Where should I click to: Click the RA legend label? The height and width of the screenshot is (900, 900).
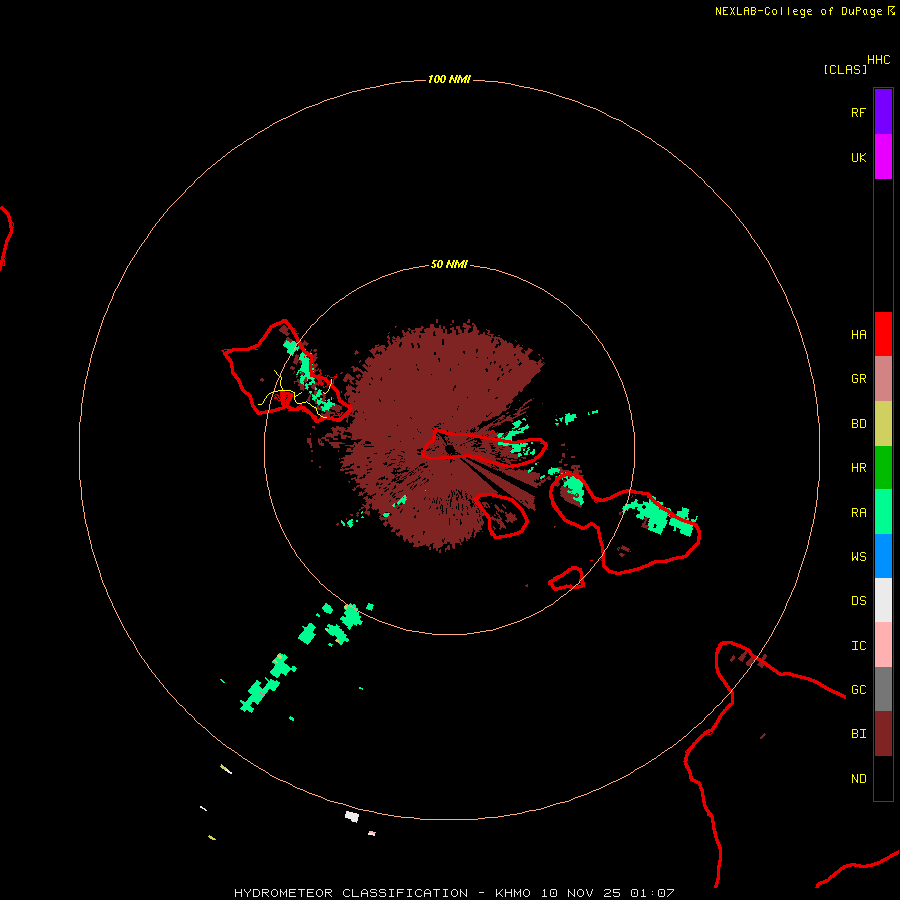[858, 512]
